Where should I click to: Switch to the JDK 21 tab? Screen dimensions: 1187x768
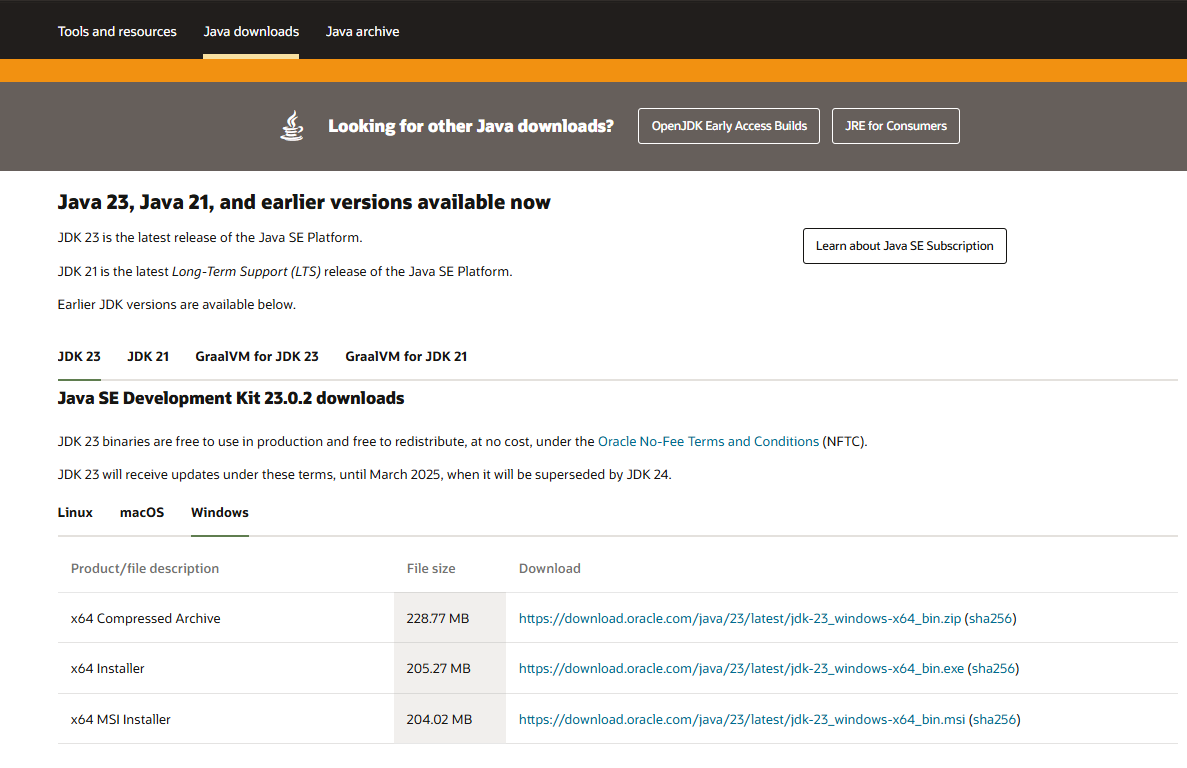click(148, 356)
